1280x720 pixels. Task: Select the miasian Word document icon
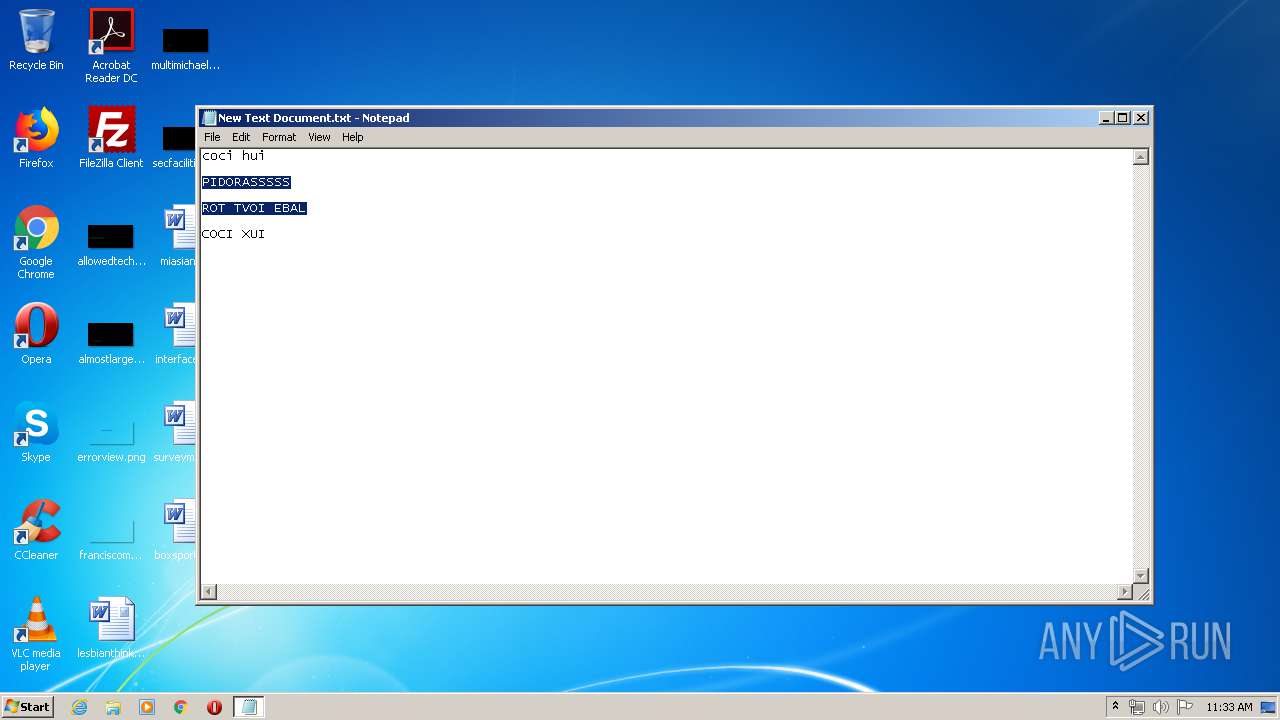click(180, 236)
